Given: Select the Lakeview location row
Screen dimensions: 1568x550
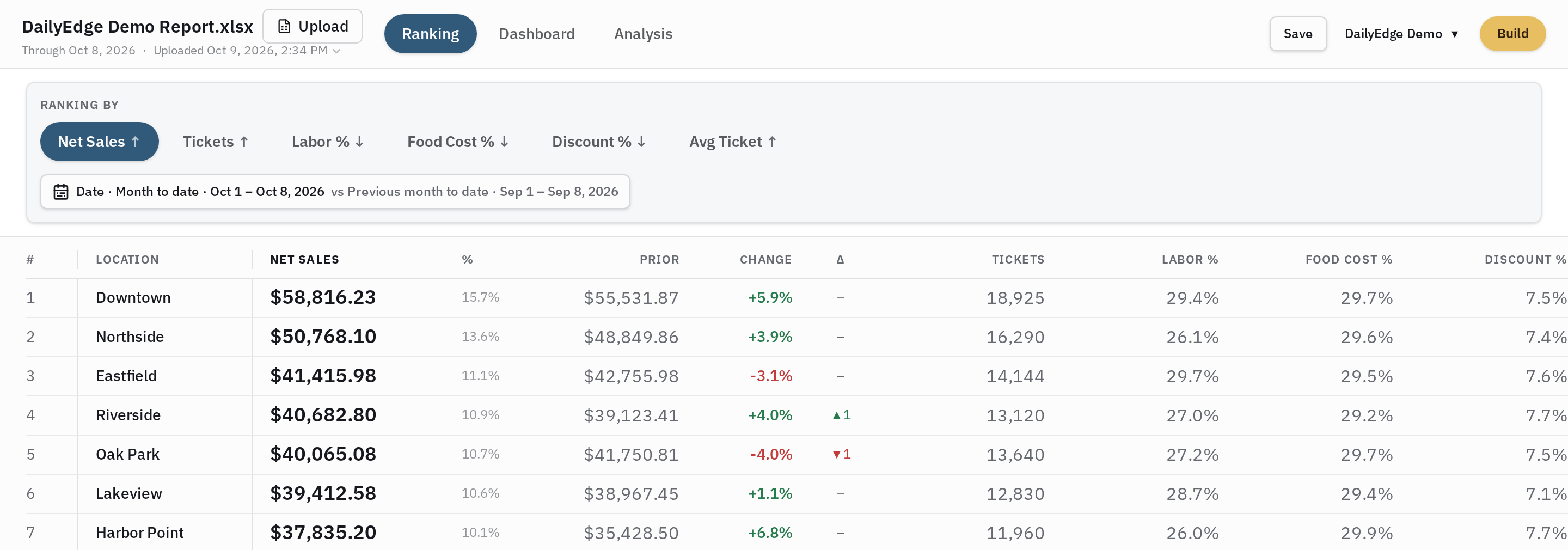Looking at the screenshot, I should tap(797, 493).
